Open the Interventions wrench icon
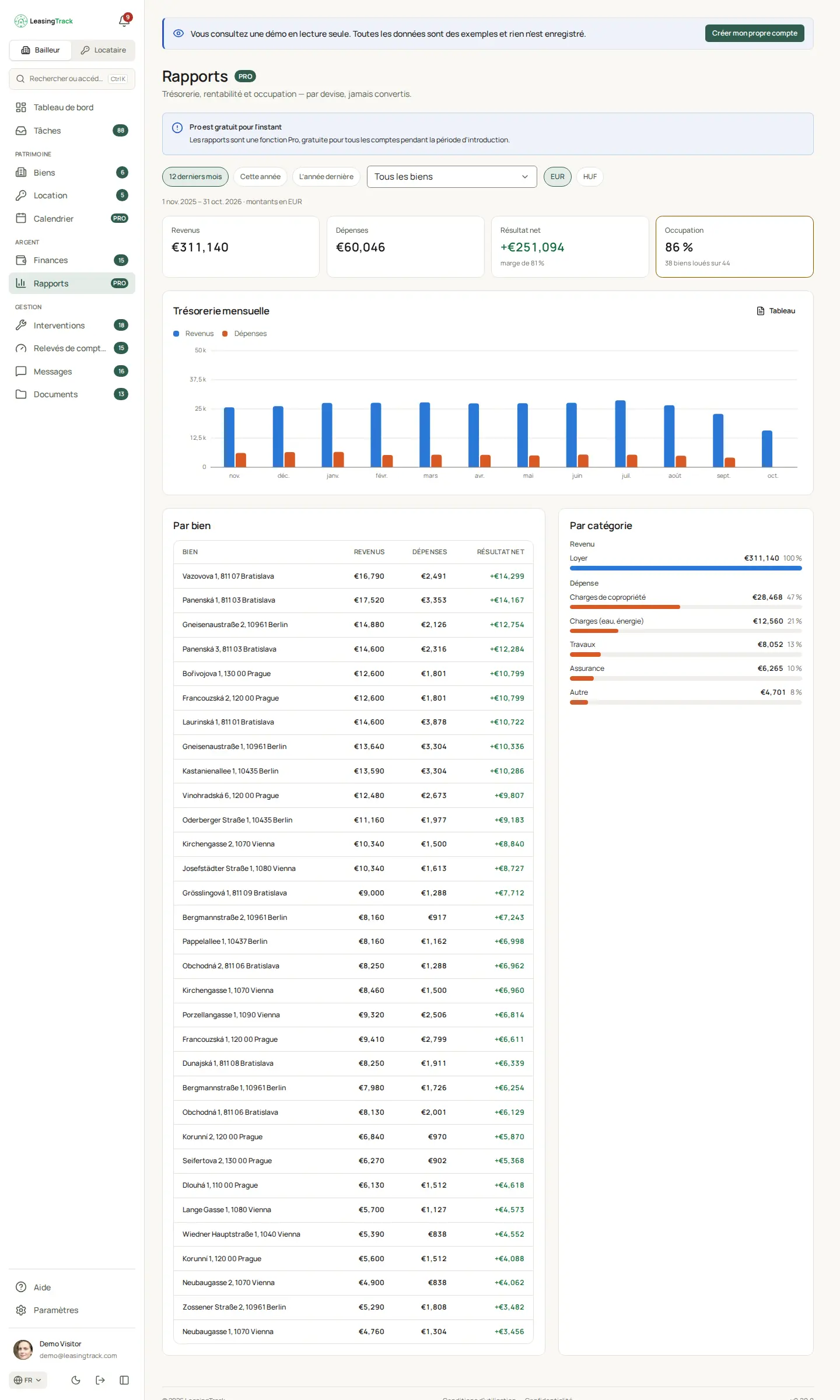 (21, 325)
